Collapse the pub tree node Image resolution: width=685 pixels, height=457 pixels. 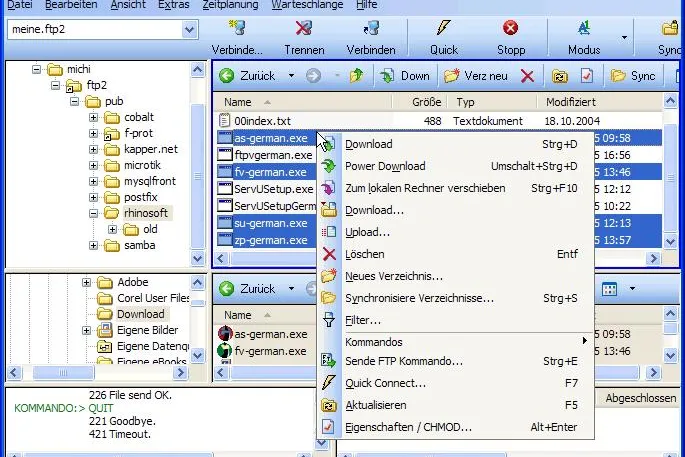(x=74, y=101)
